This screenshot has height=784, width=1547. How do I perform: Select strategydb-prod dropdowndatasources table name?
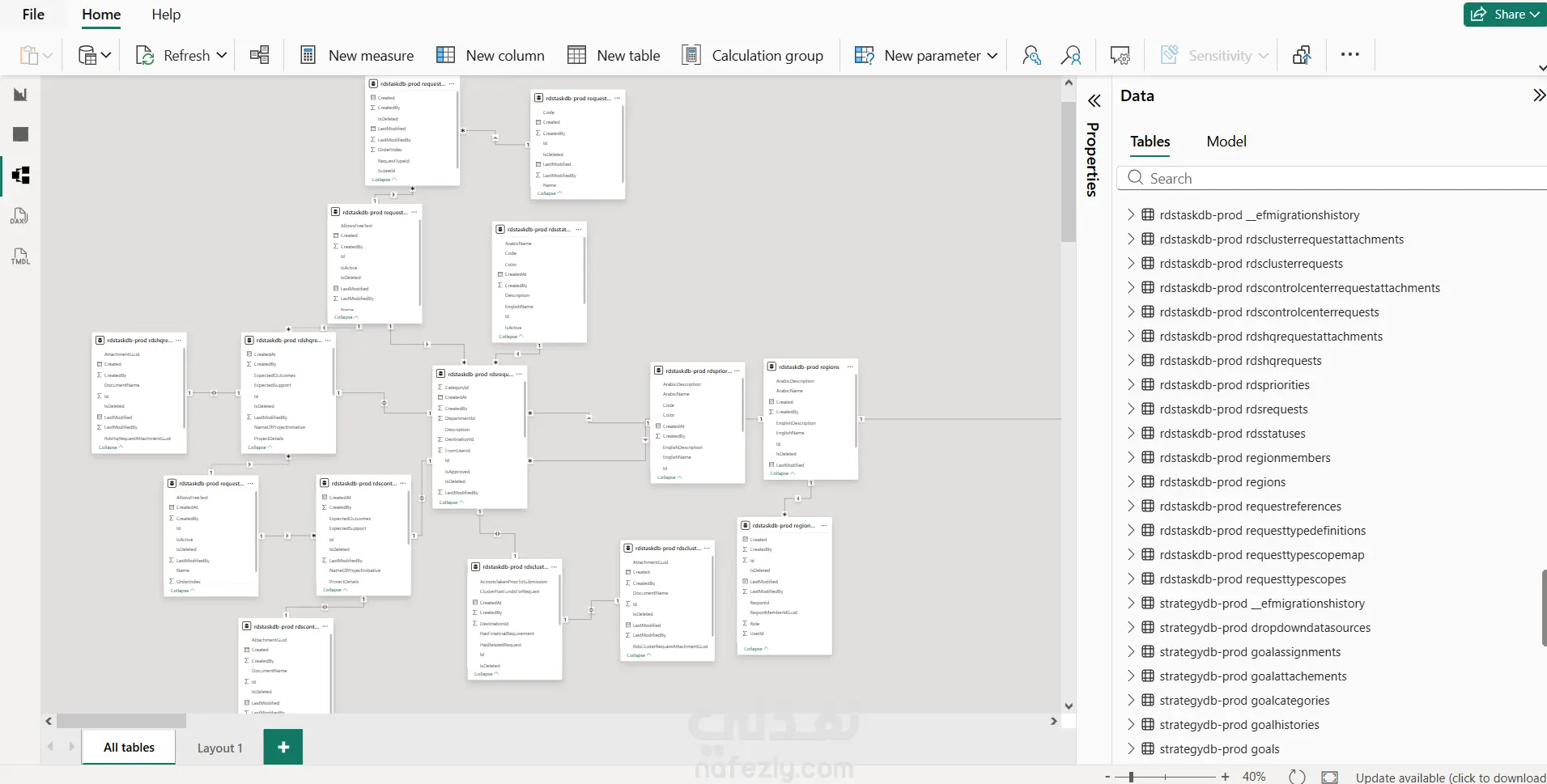pyautogui.click(x=1264, y=628)
